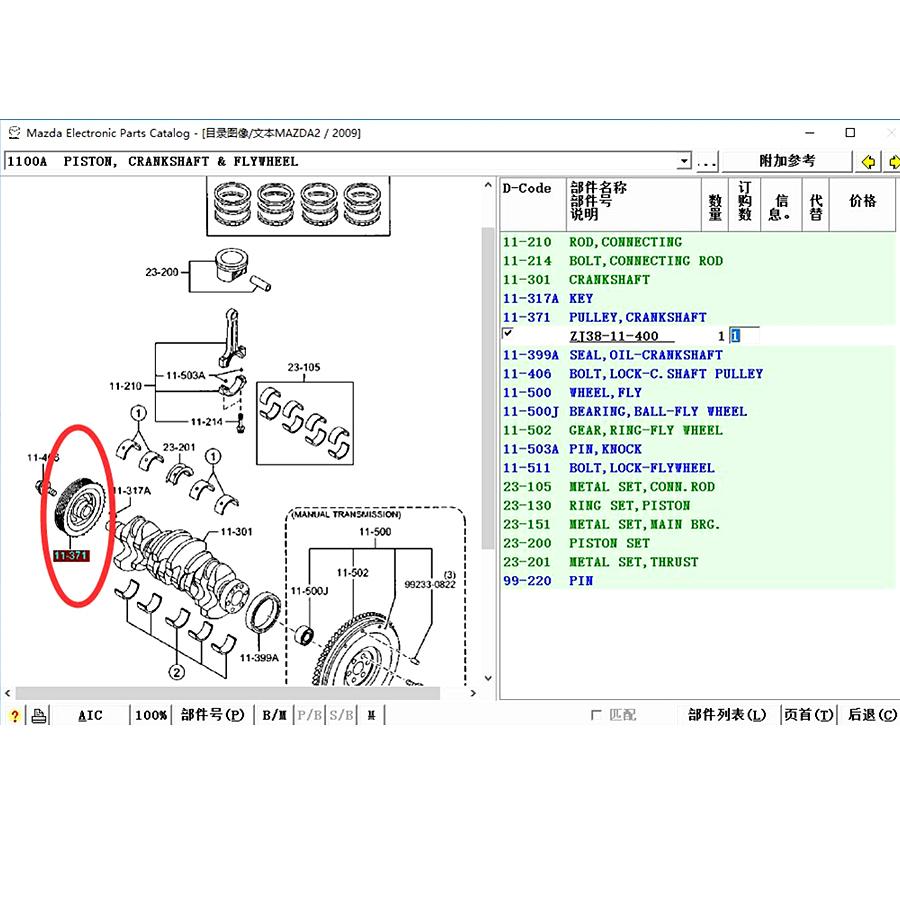This screenshot has height=900, width=900.
Task: Select 23-151 METAL SET,MAIN BRG. row
Action: point(698,525)
